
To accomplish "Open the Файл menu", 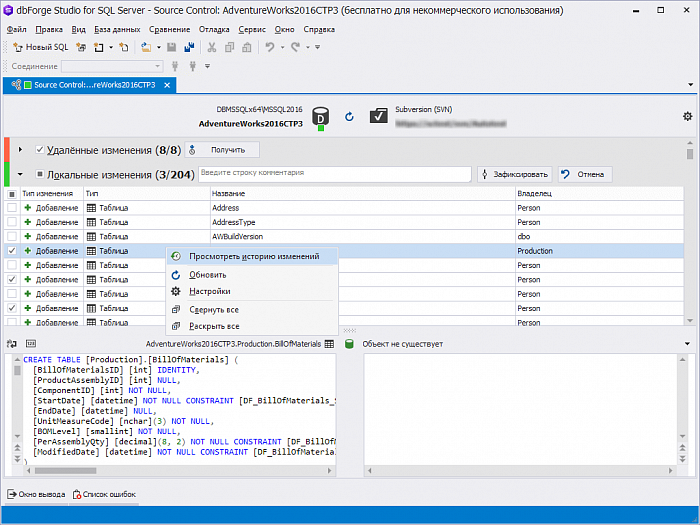I will [17, 29].
